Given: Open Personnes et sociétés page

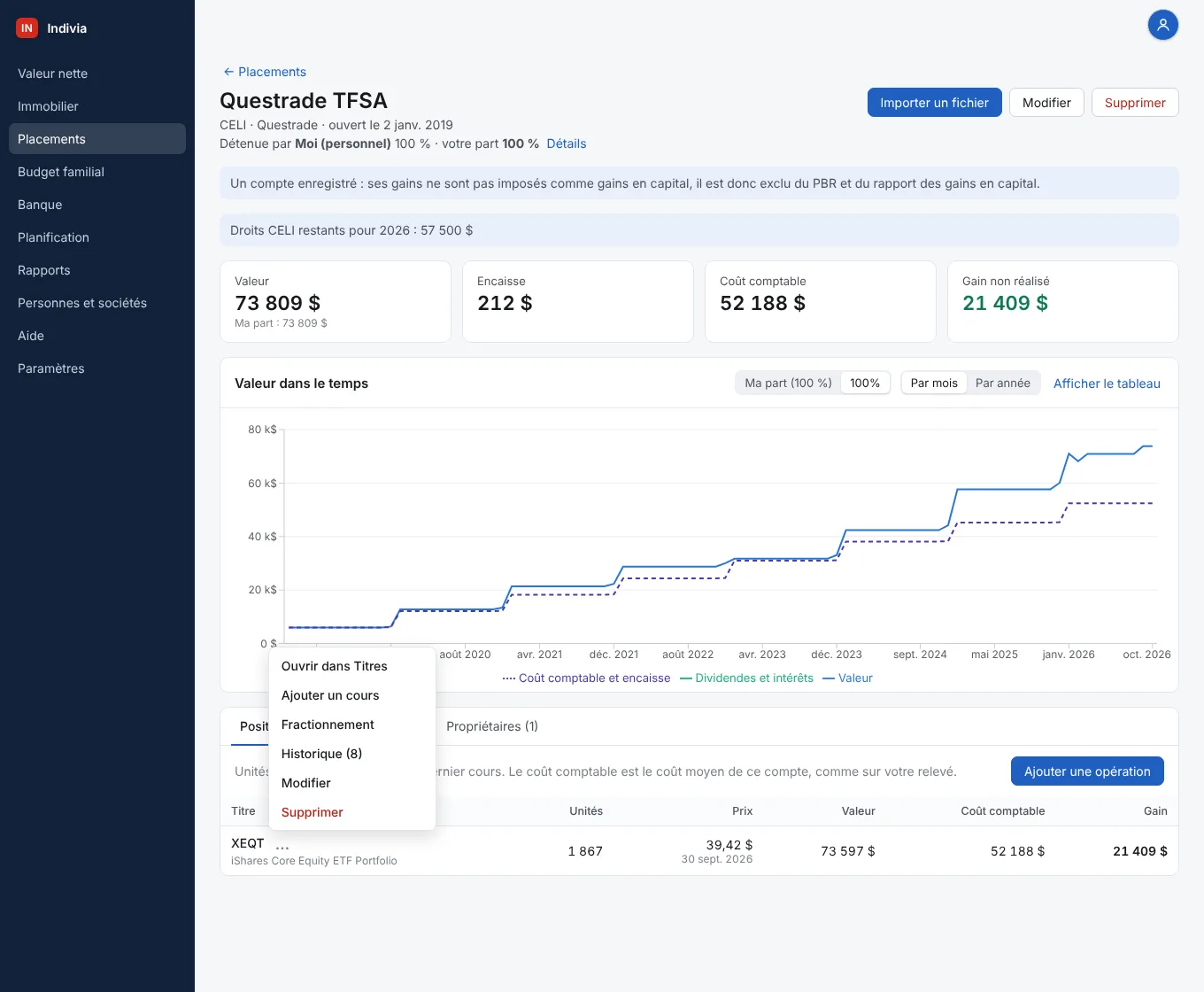Looking at the screenshot, I should coord(97,303).
